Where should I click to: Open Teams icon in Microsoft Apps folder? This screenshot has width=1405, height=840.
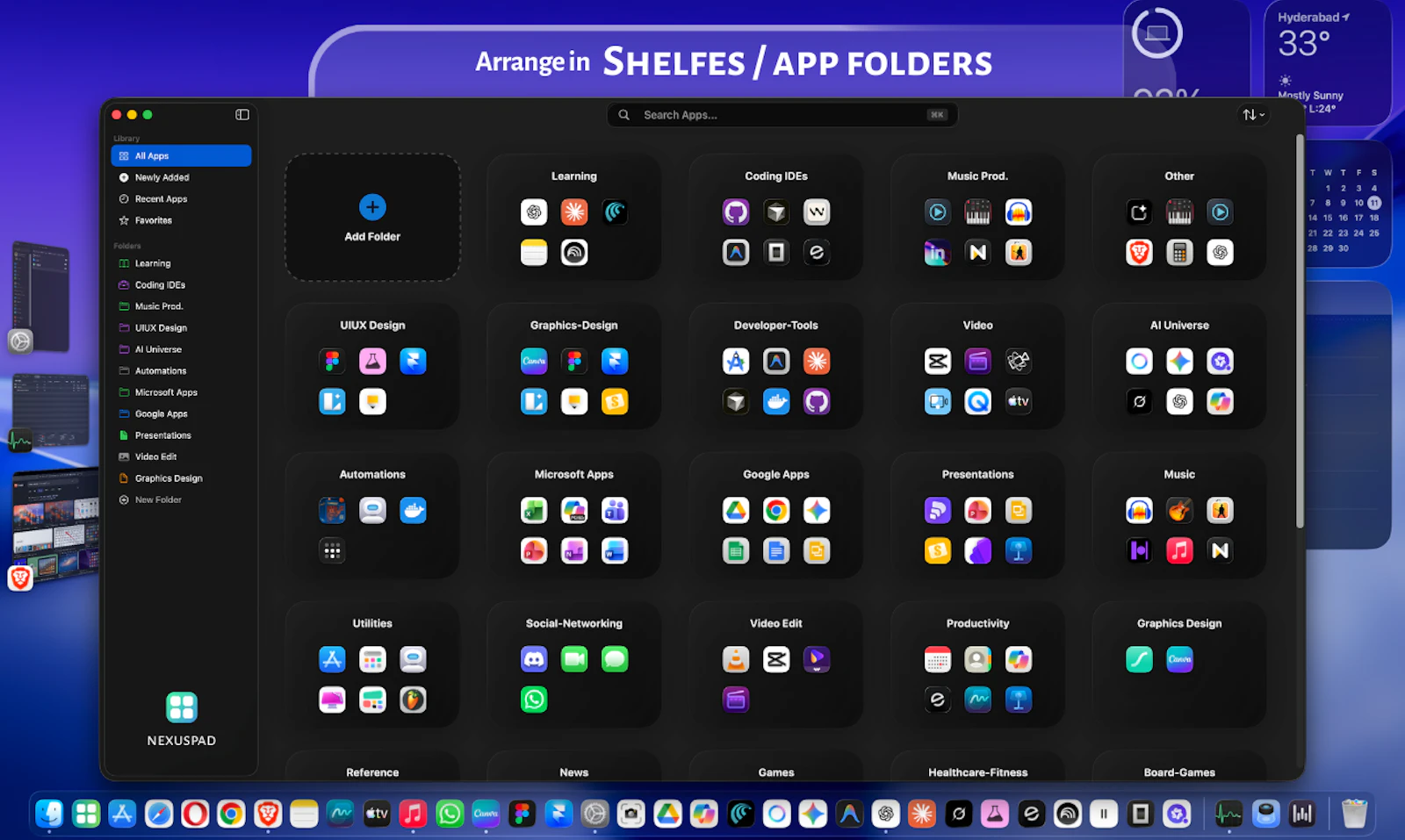point(615,510)
